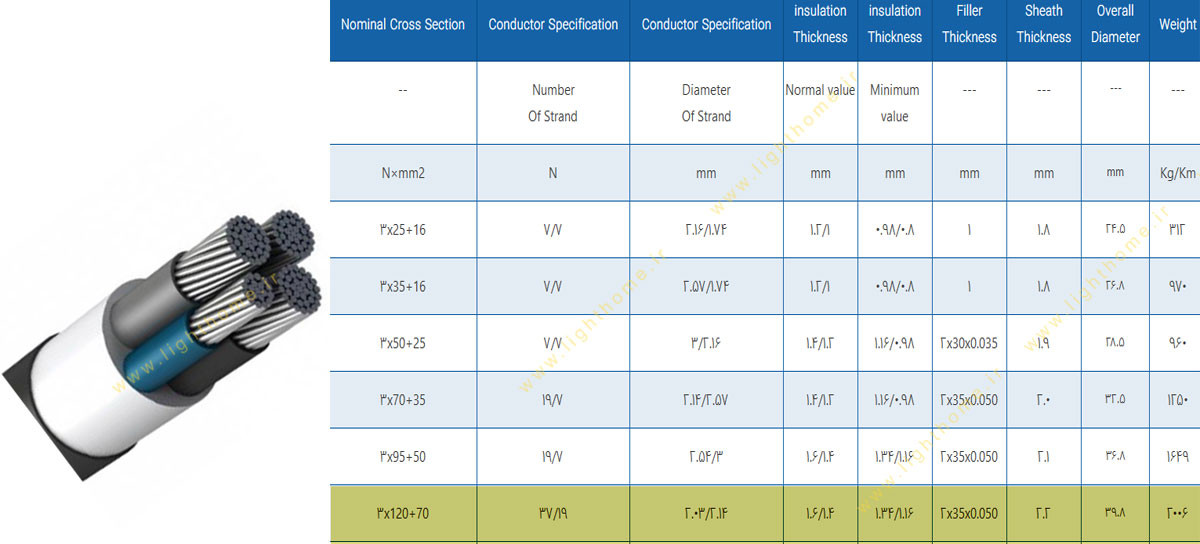Select the 3x70+35 cross section cell
1200x544 pixels.
pyautogui.click(x=403, y=400)
